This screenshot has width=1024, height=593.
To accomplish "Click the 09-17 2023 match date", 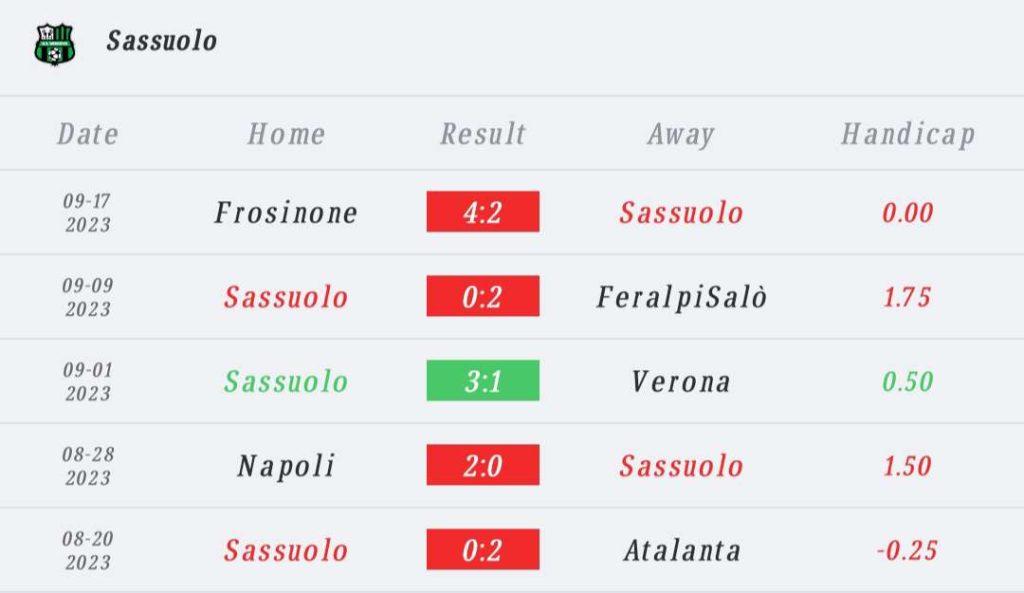I will (88, 212).
